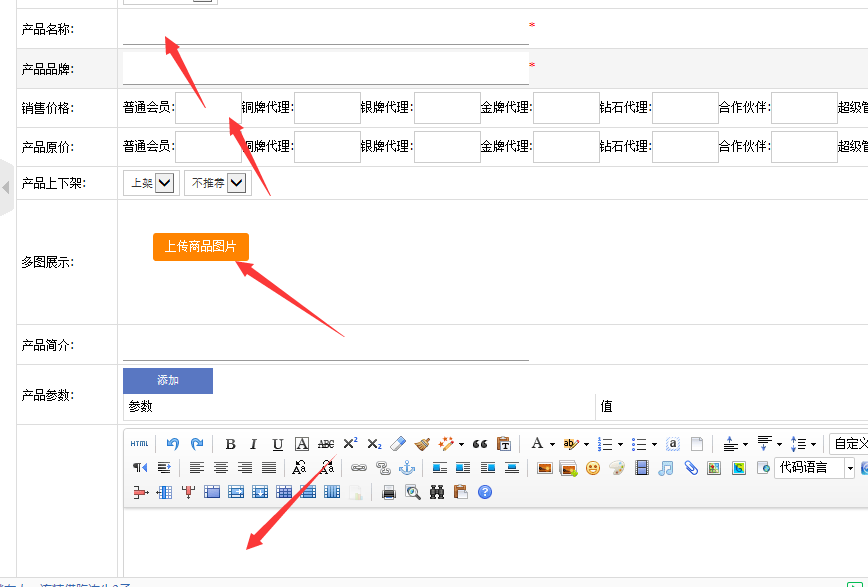Focus the 产品简介 input field
Viewport: 868px width, 587px height.
click(326, 344)
